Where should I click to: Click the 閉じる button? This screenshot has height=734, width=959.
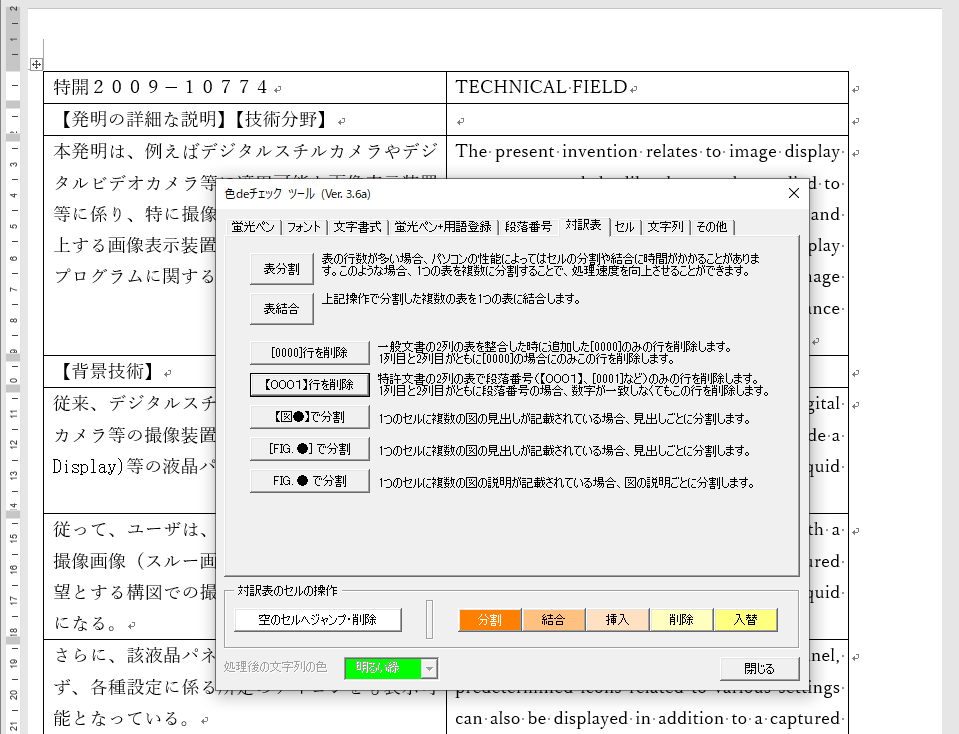click(x=759, y=669)
